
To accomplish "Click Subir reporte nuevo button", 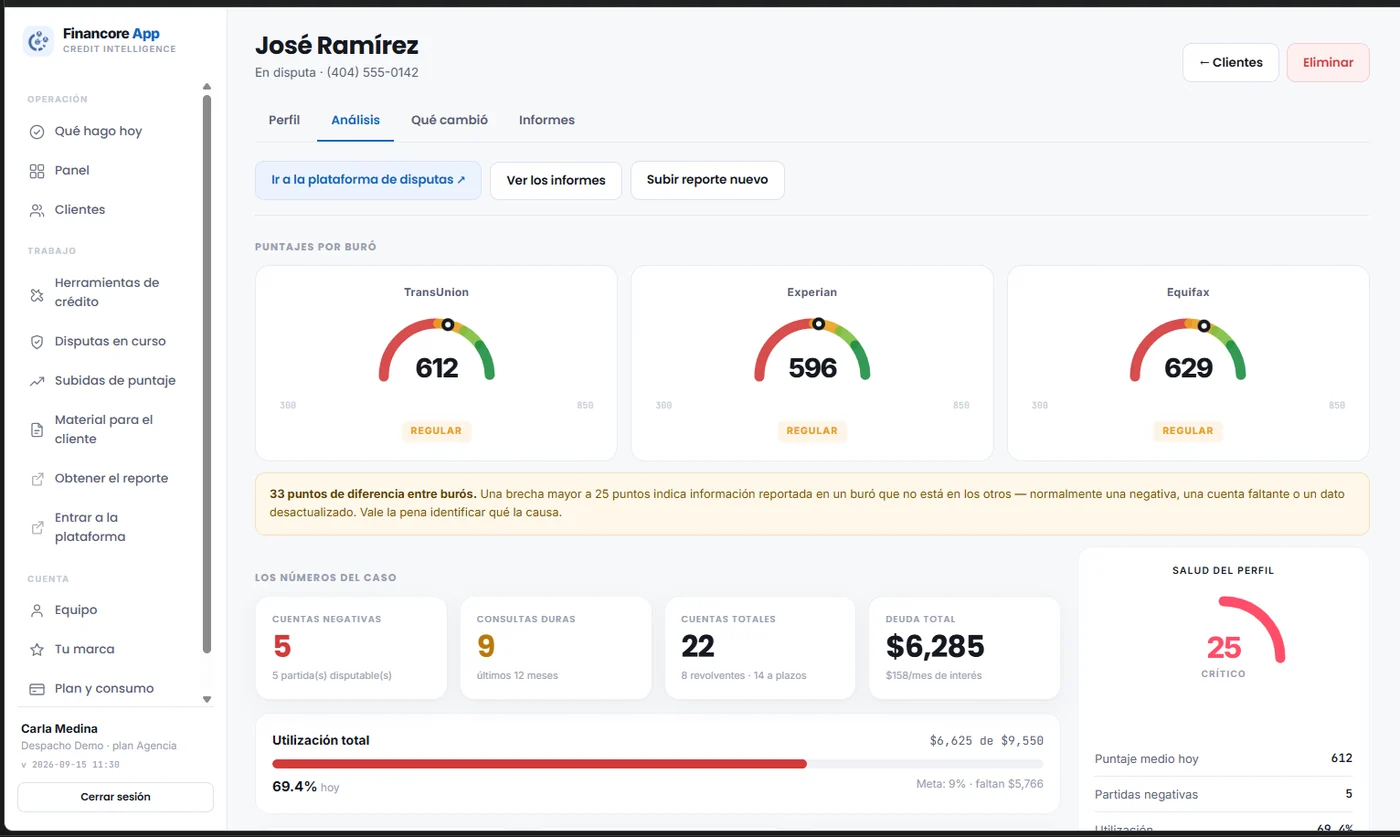I will point(707,180).
